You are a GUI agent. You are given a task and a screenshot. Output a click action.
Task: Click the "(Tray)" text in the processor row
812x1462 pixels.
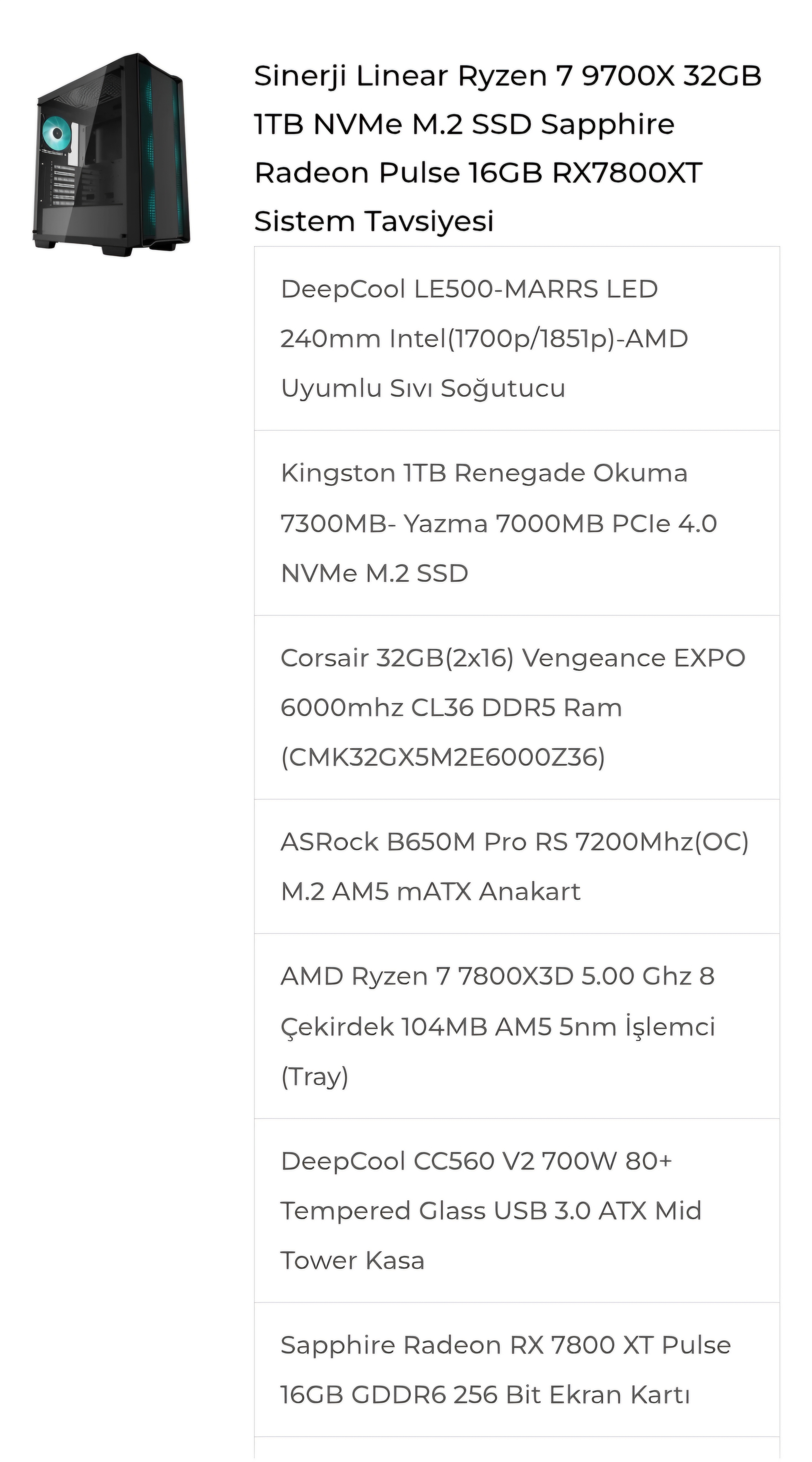click(314, 1077)
